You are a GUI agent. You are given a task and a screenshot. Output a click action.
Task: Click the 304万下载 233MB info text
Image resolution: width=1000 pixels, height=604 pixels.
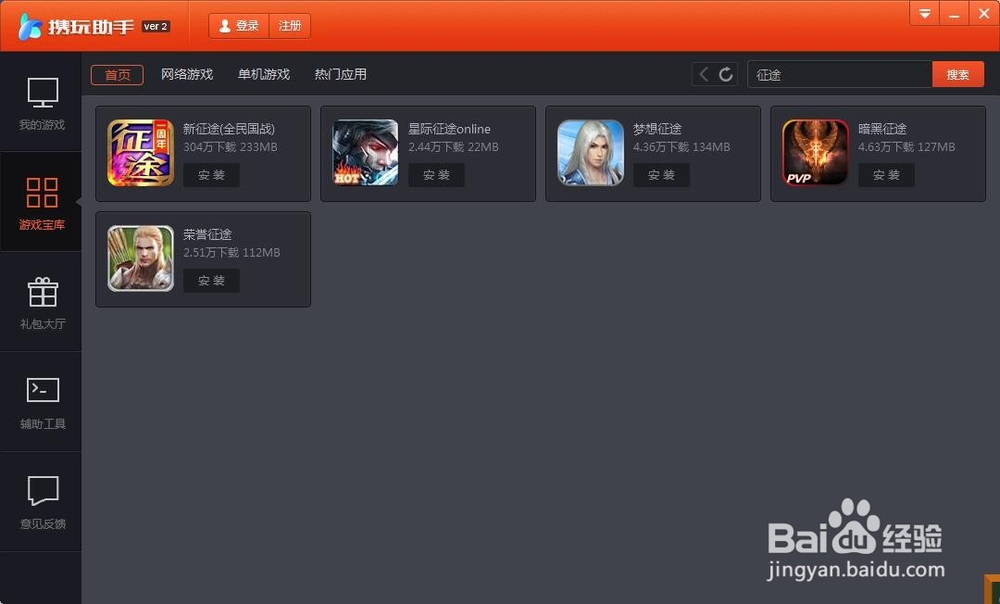coord(230,147)
